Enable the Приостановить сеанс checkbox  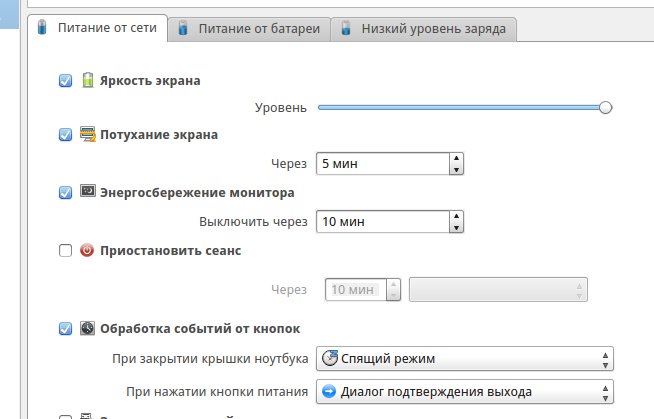(x=65, y=251)
